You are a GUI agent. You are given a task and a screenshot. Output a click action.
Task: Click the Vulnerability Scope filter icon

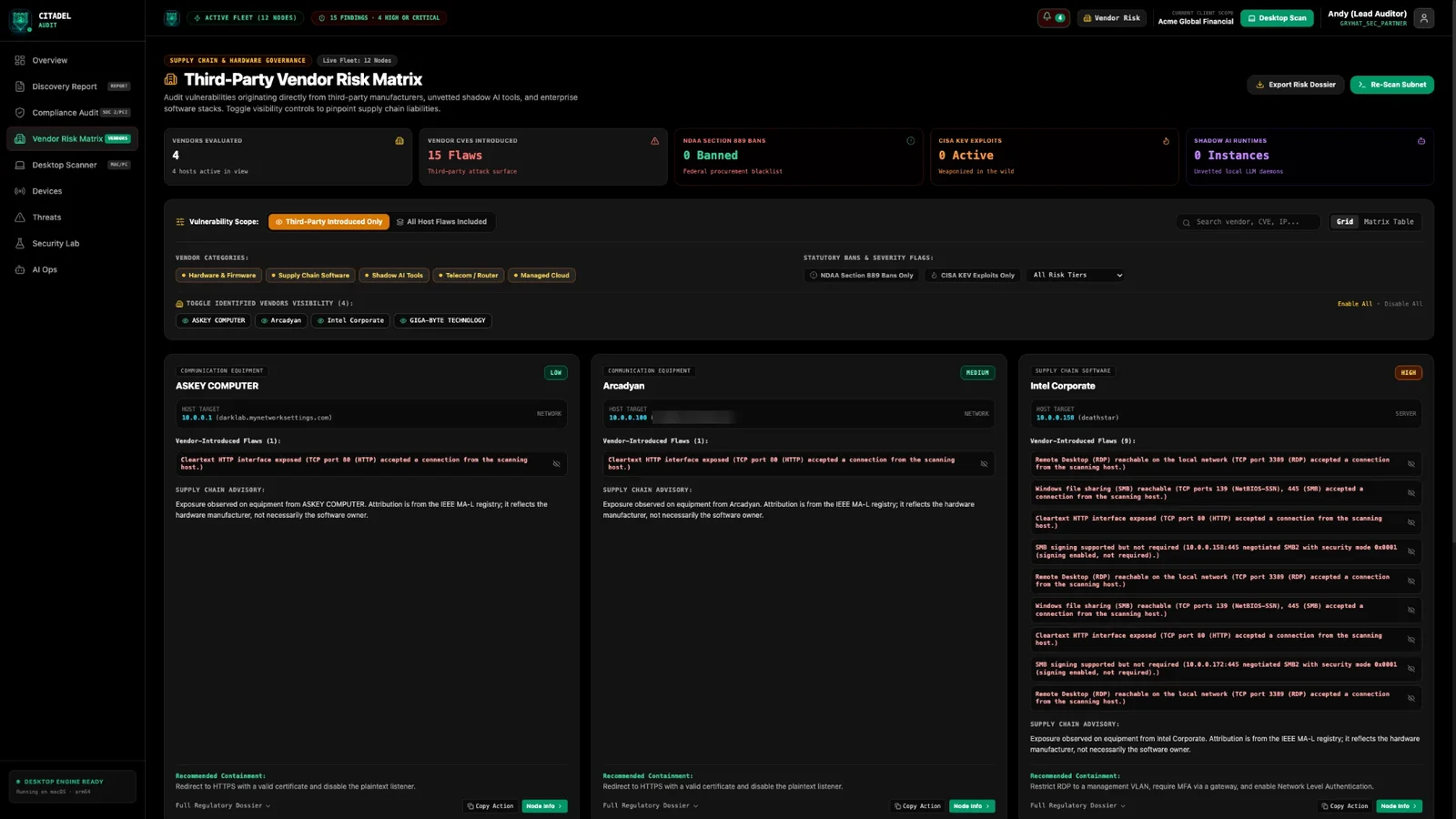pos(180,222)
